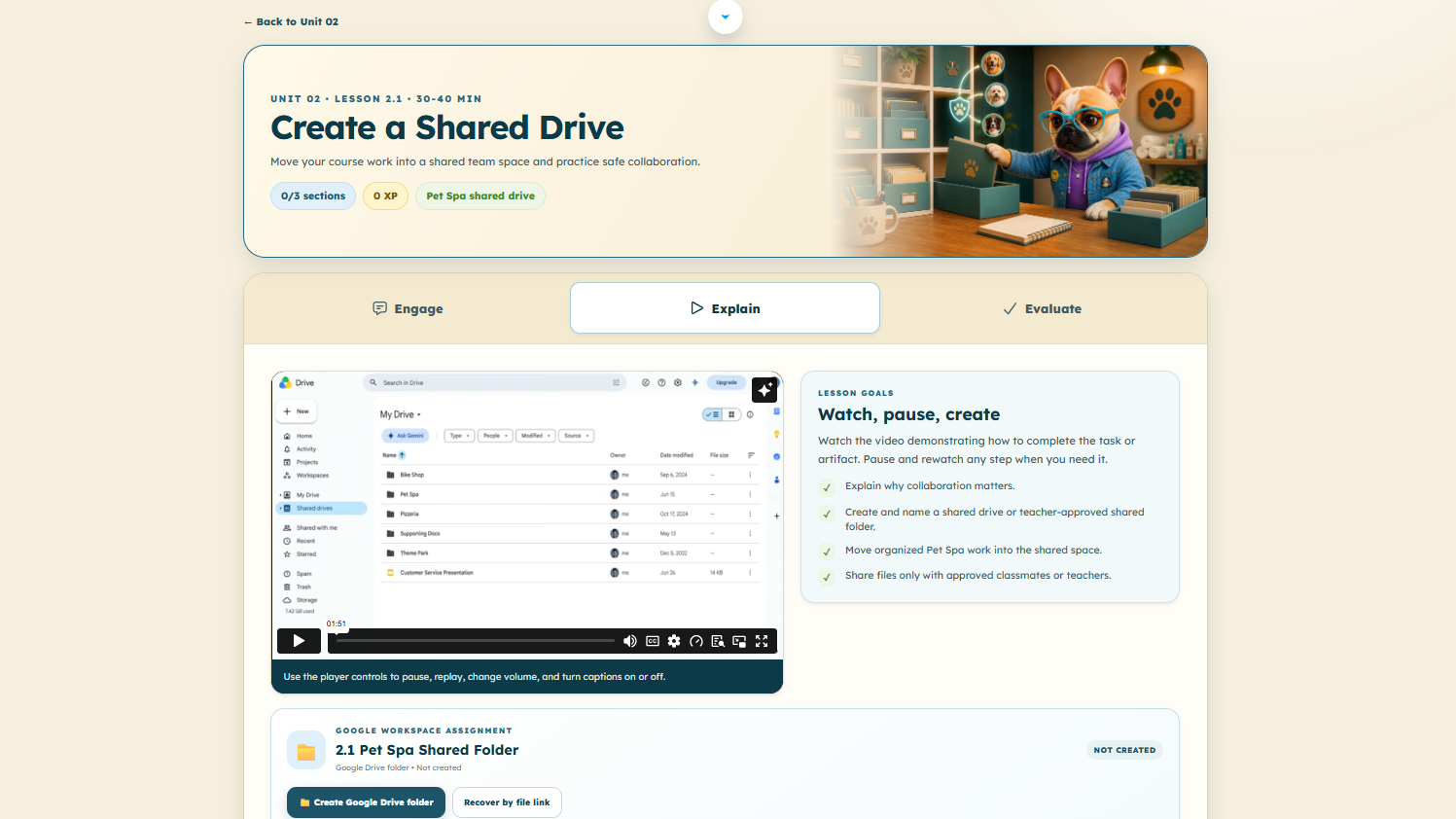Switch to the Engage tab
1456x819 pixels.
(408, 308)
